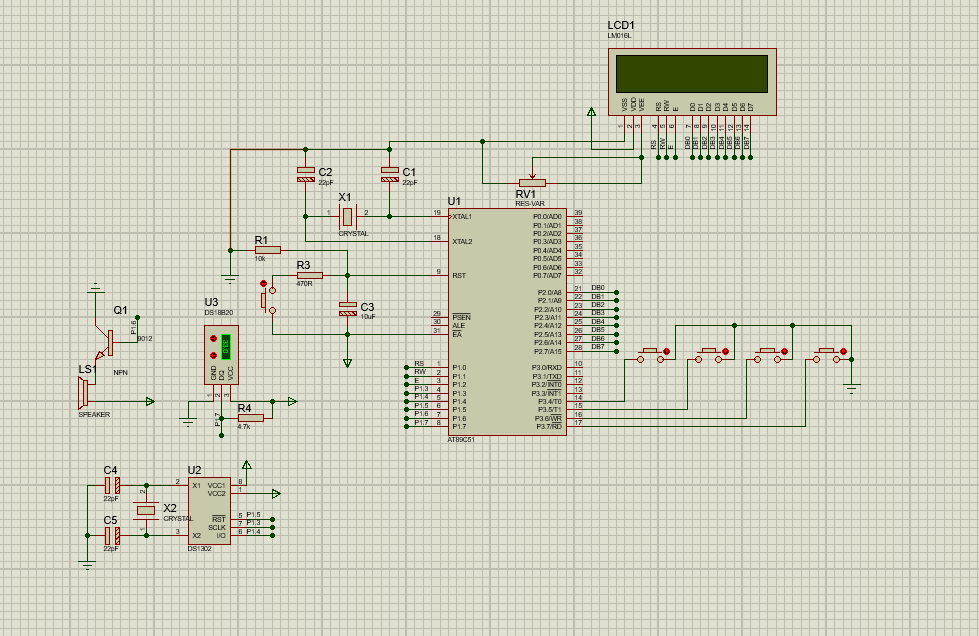Click the LM016L part label

point(619,36)
